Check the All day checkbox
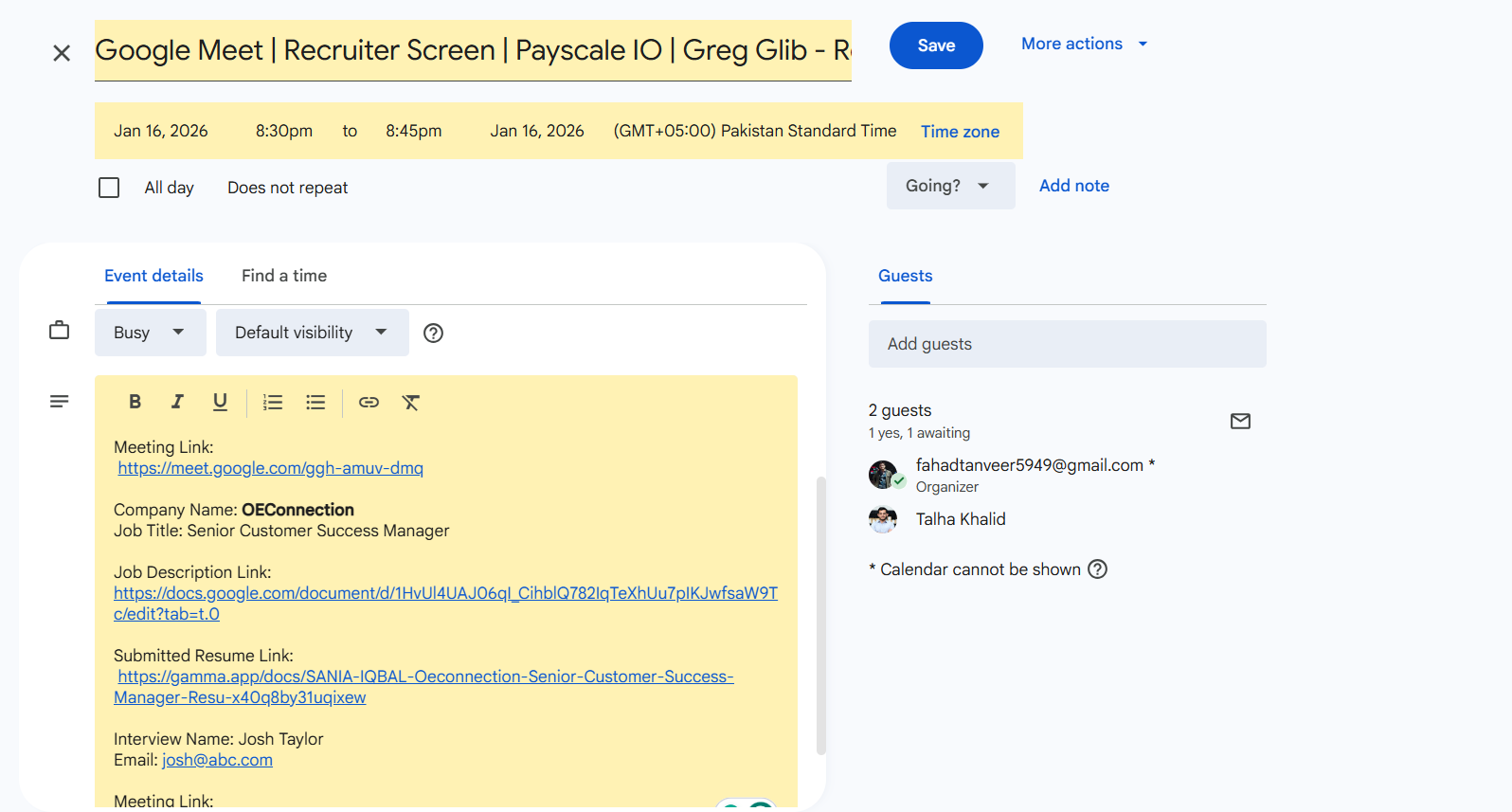 click(109, 188)
